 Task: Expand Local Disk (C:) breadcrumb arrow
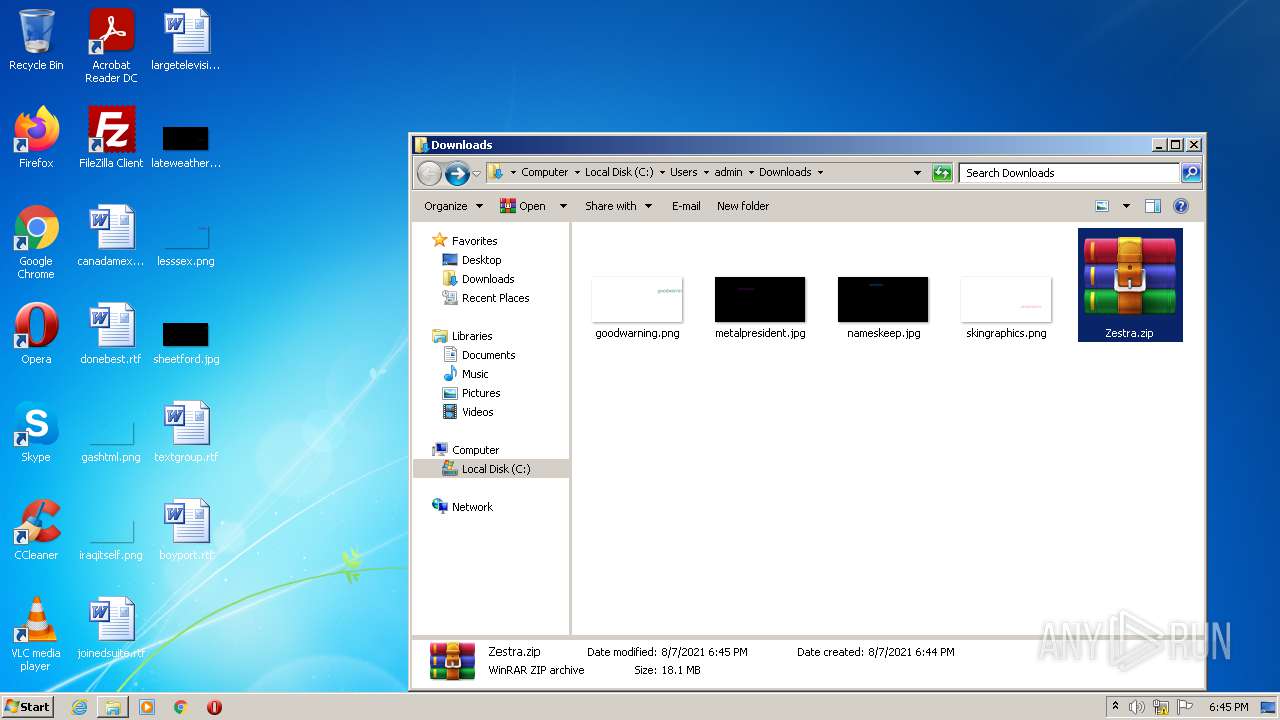click(x=662, y=172)
